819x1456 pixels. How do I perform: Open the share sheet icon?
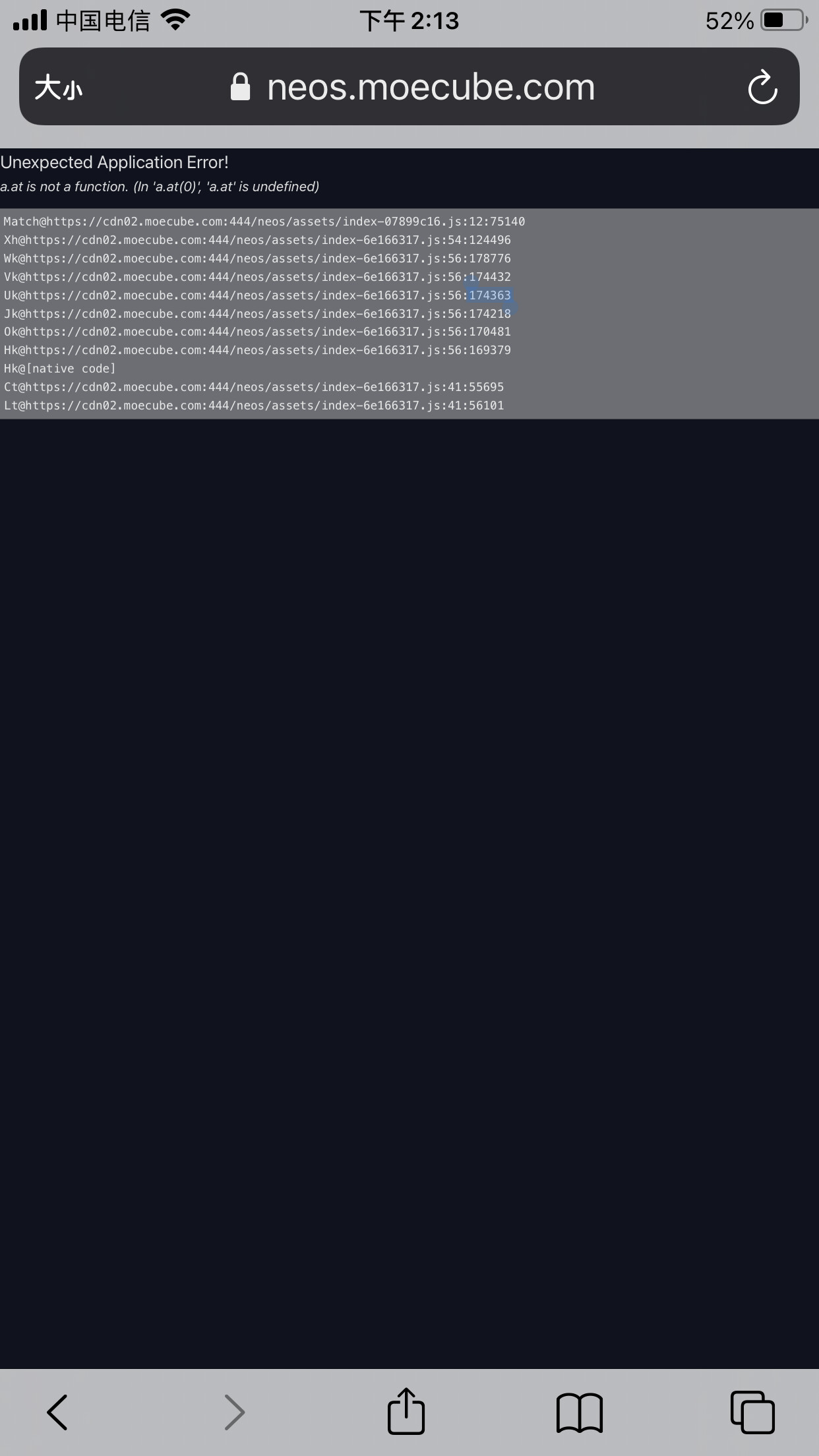[406, 1410]
